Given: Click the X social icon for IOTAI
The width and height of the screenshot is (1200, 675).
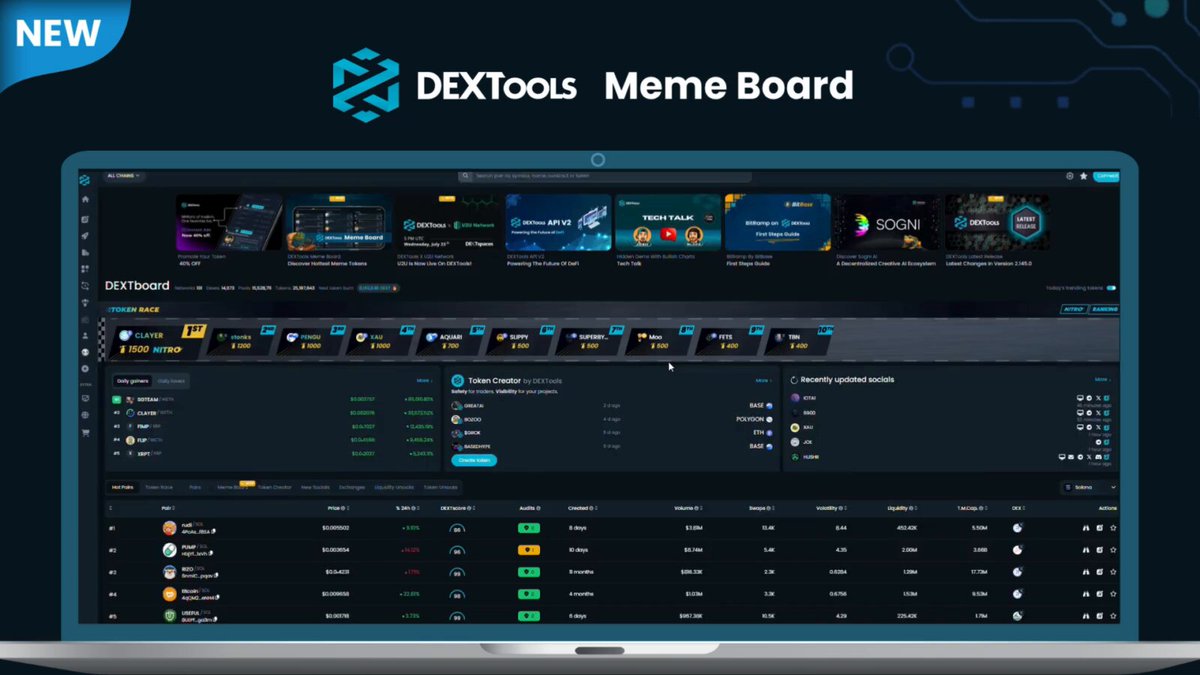Looking at the screenshot, I should click(x=1098, y=398).
